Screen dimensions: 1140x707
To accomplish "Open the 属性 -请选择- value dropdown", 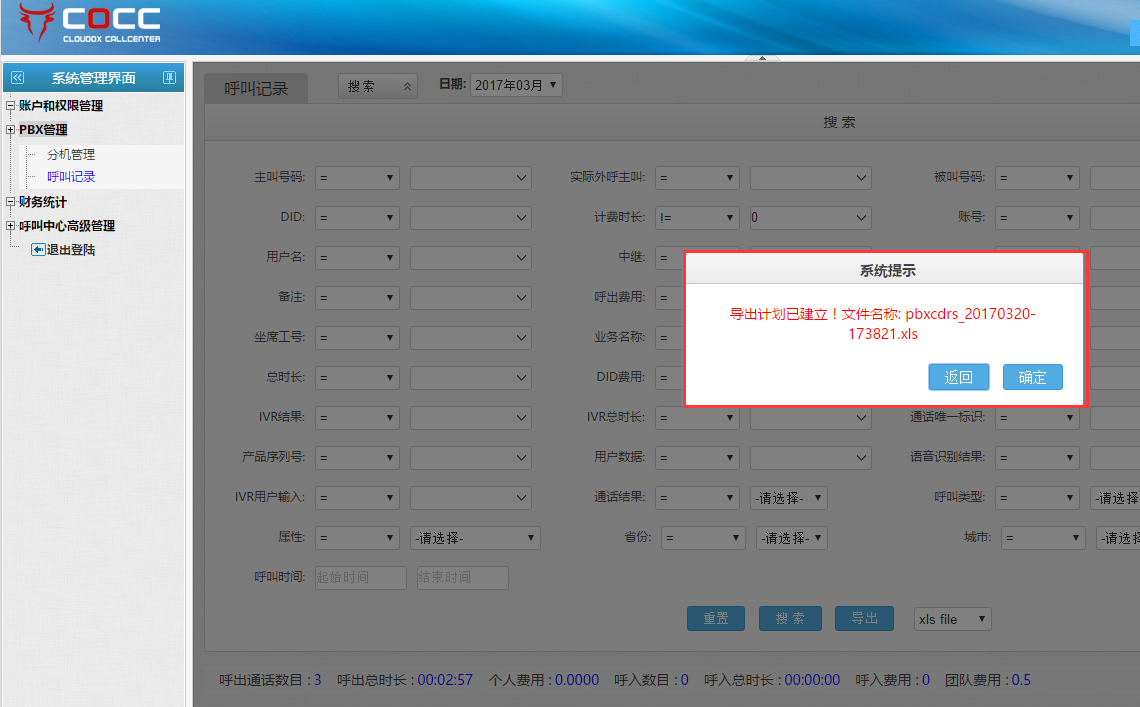I will click(475, 538).
